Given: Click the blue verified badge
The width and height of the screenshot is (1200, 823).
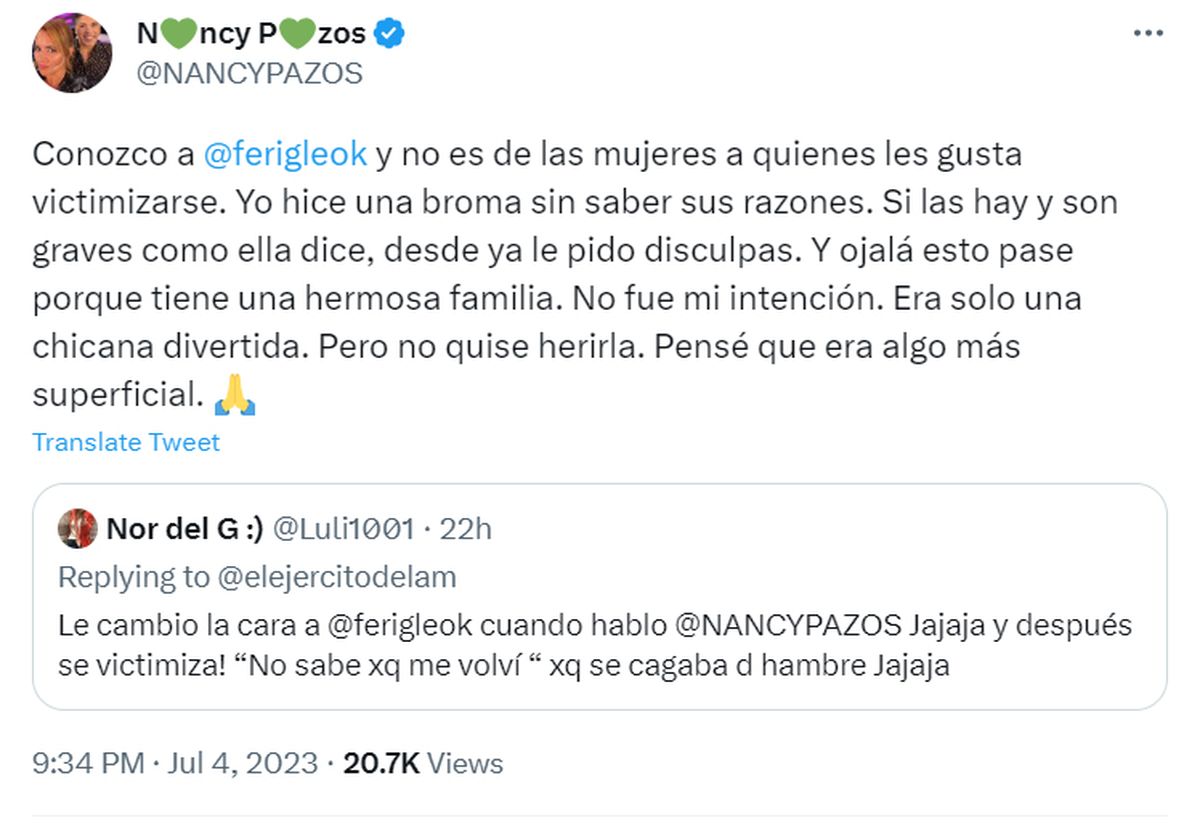Looking at the screenshot, I should (389, 36).
